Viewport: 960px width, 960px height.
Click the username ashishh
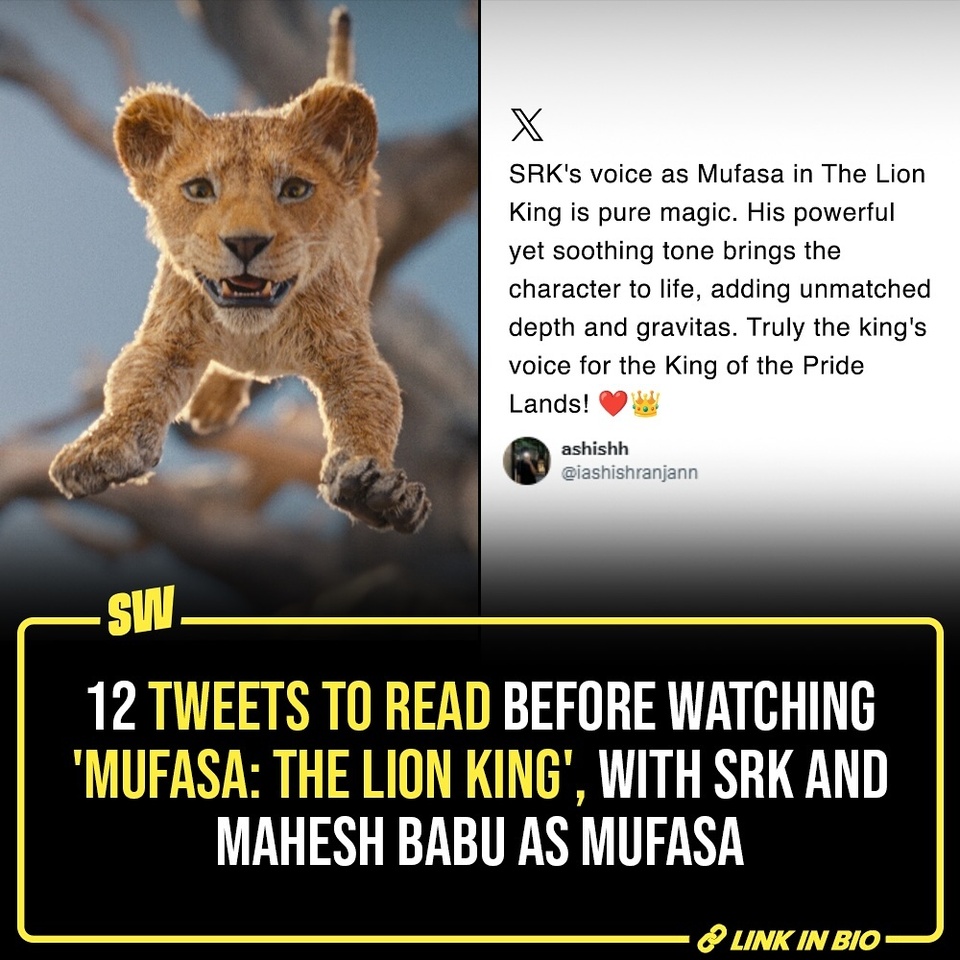pos(594,449)
